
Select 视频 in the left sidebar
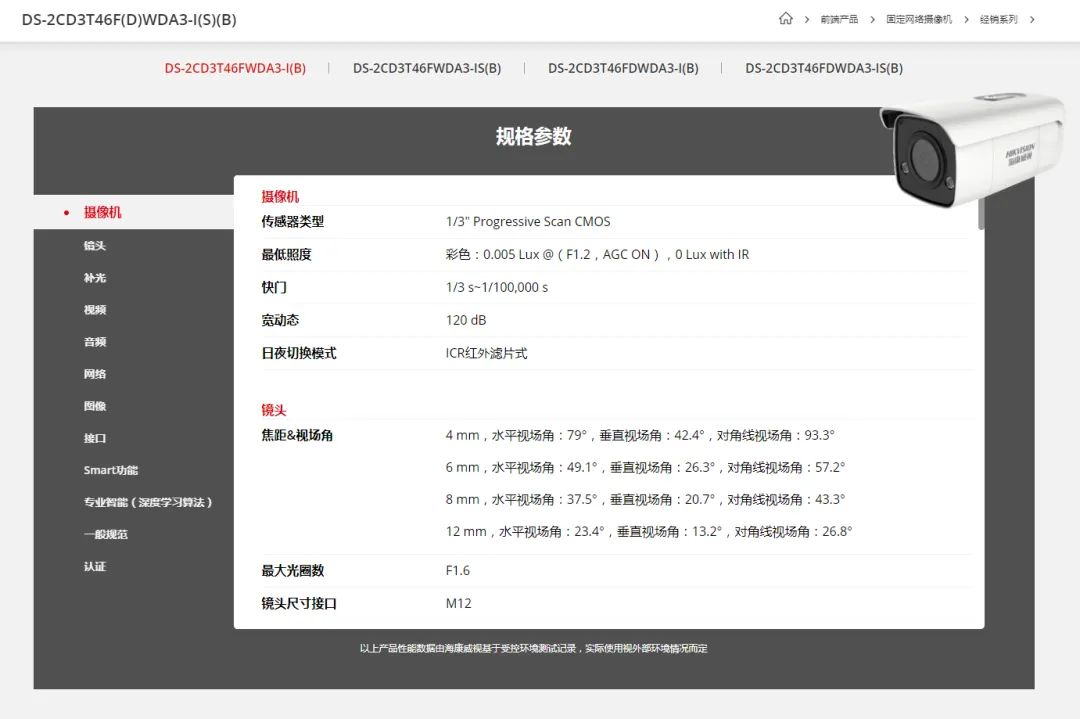click(x=95, y=310)
